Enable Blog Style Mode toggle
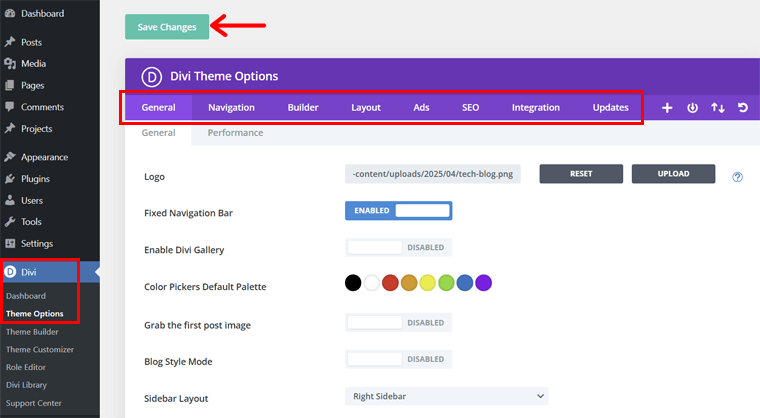The width and height of the screenshot is (760, 418). (x=398, y=359)
